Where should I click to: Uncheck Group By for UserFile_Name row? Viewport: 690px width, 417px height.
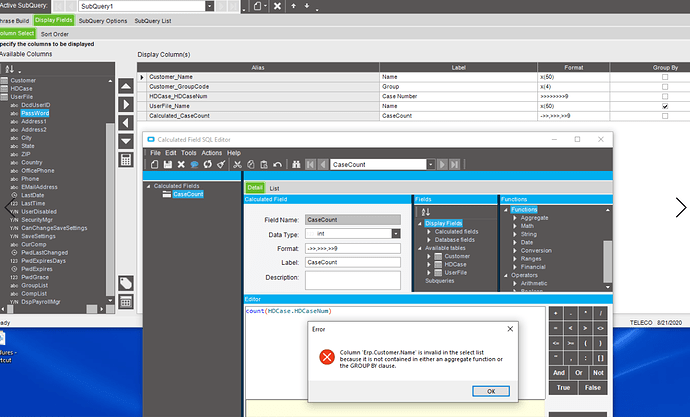pyautogui.click(x=665, y=106)
